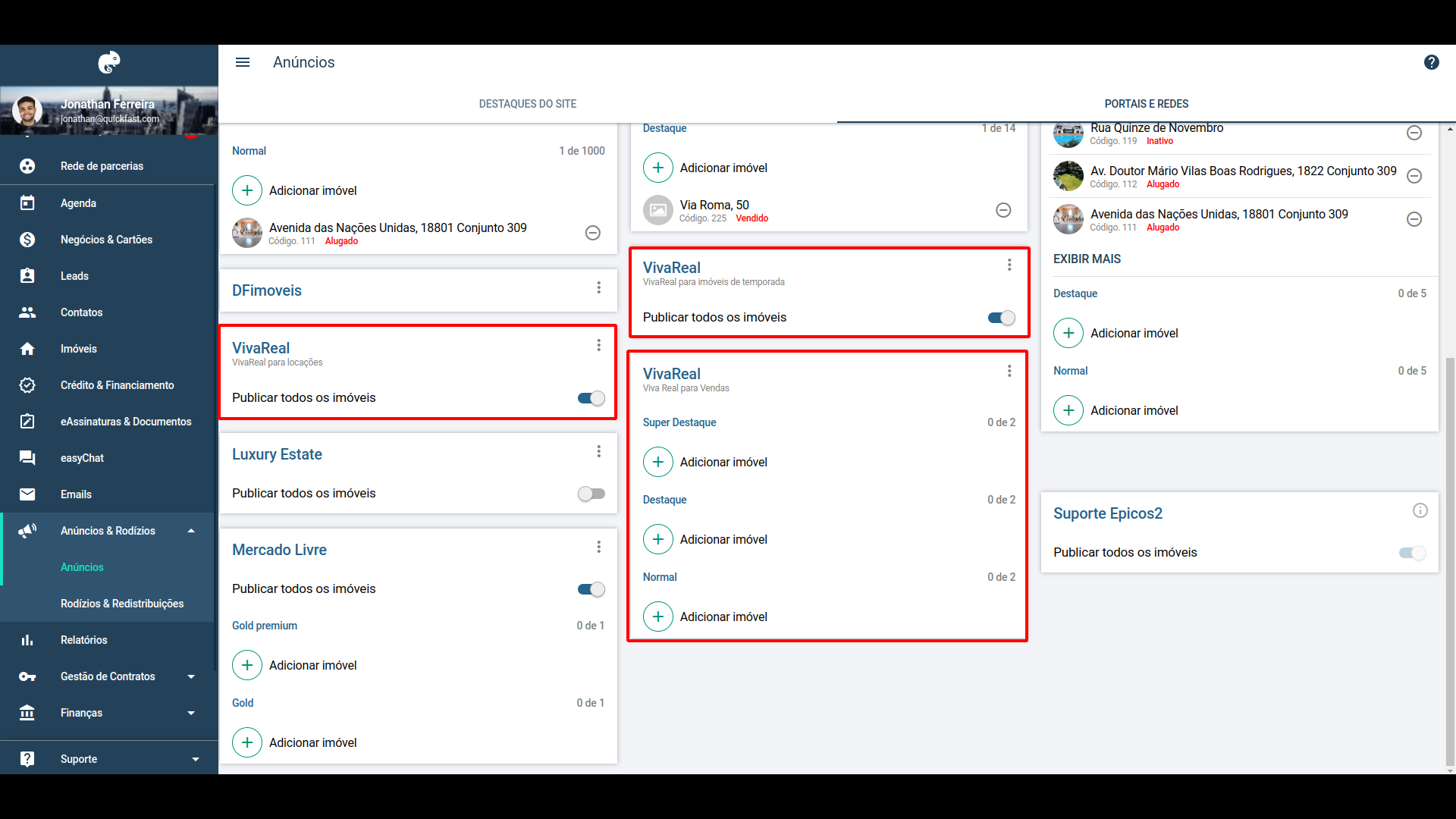This screenshot has height=819, width=1456.
Task: Open the Leads menu label
Action: click(74, 276)
